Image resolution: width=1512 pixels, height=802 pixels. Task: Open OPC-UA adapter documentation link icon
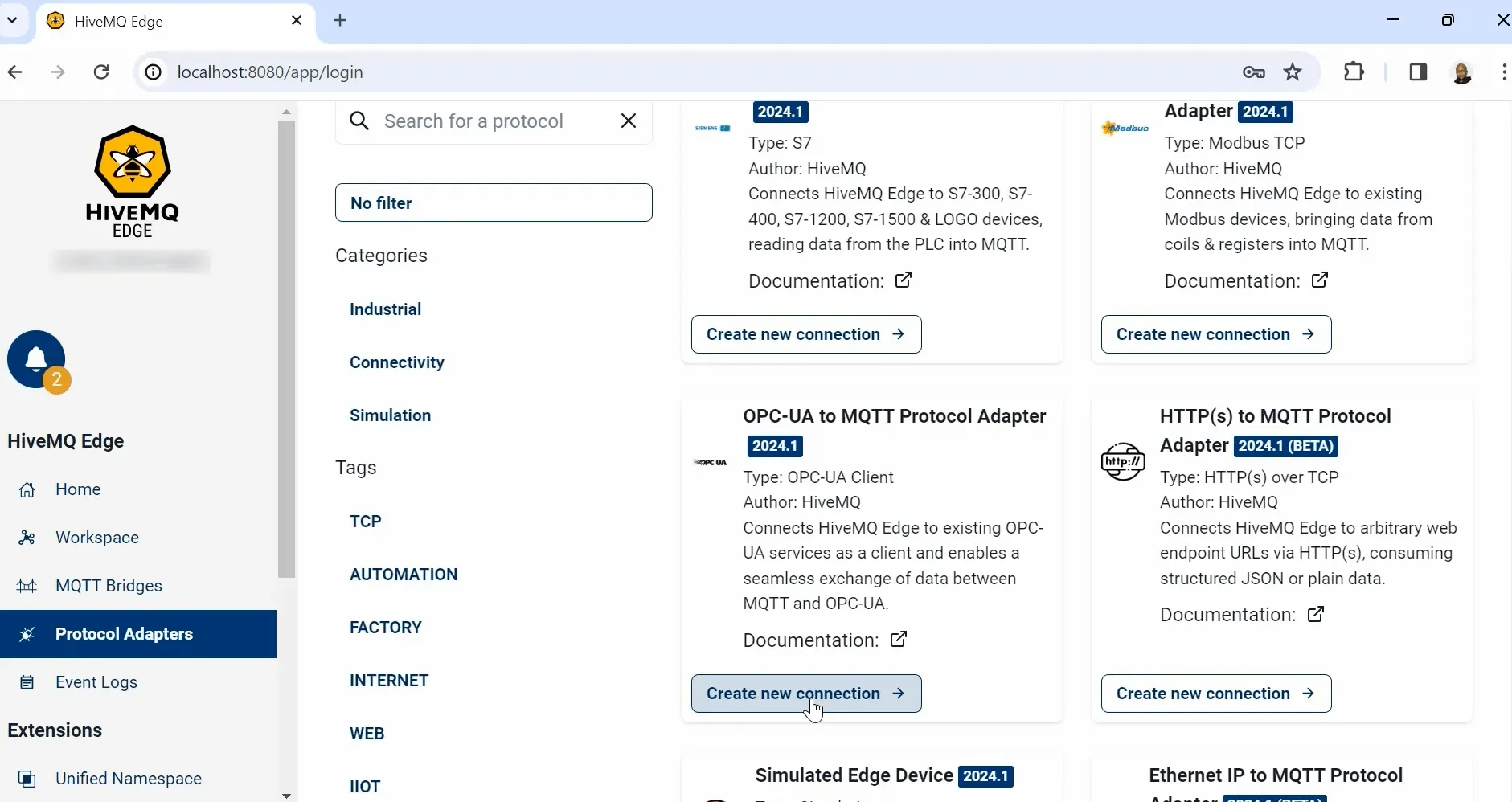click(899, 639)
